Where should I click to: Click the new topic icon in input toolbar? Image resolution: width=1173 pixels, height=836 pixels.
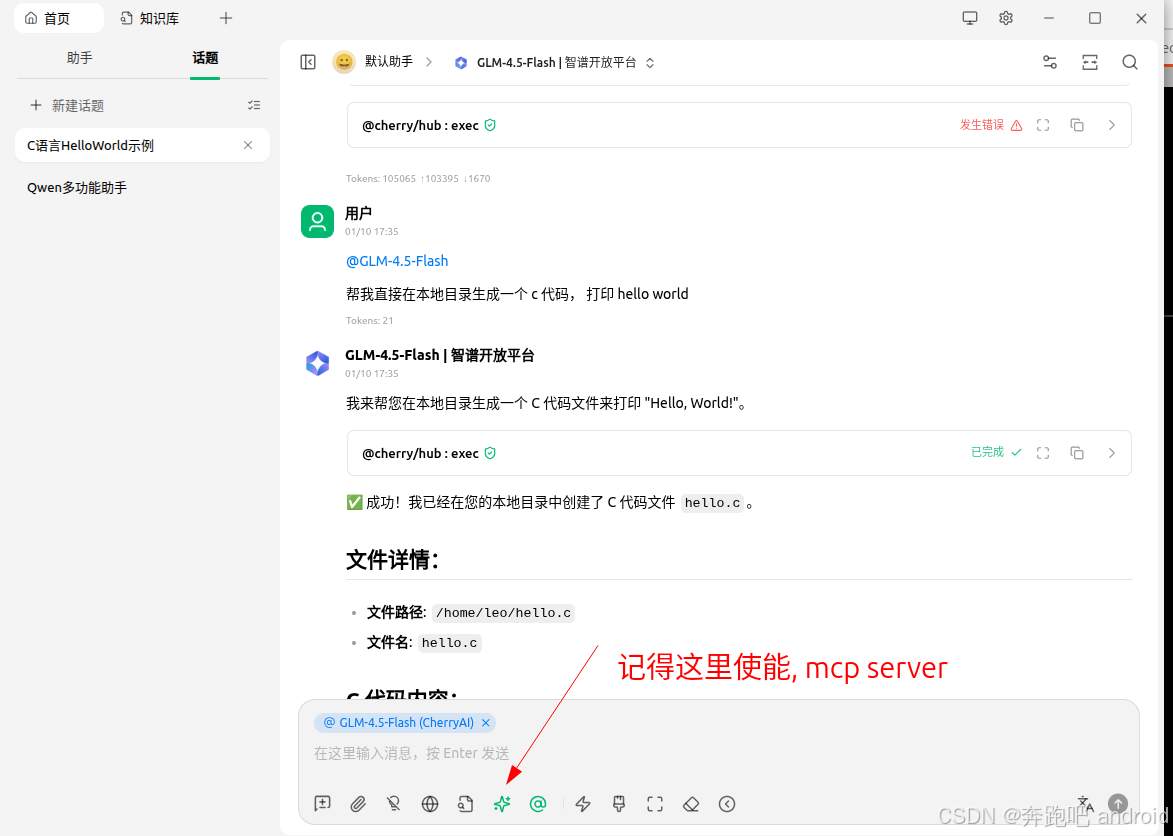point(322,804)
